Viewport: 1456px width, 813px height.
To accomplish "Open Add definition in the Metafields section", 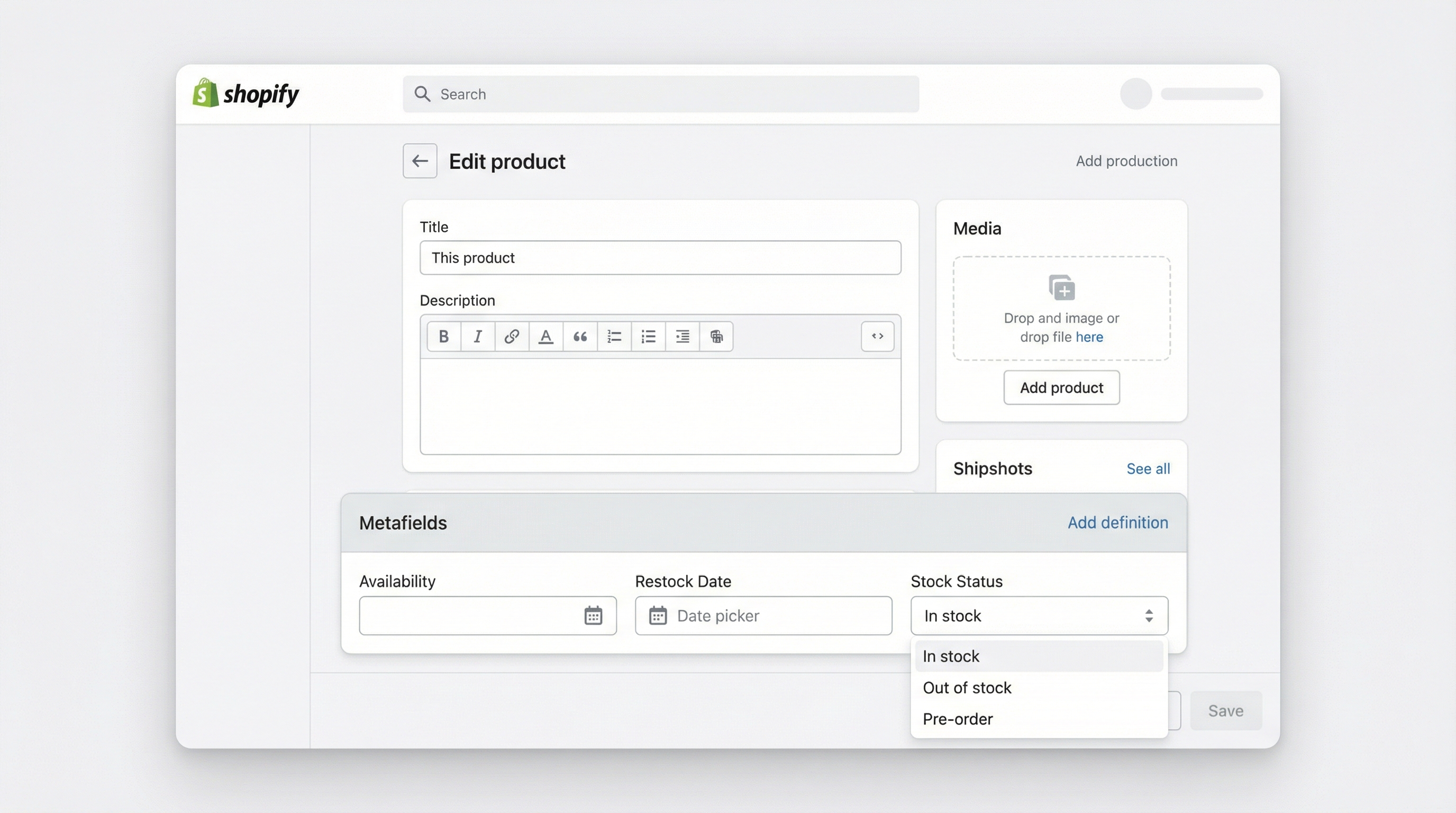I will click(x=1117, y=522).
